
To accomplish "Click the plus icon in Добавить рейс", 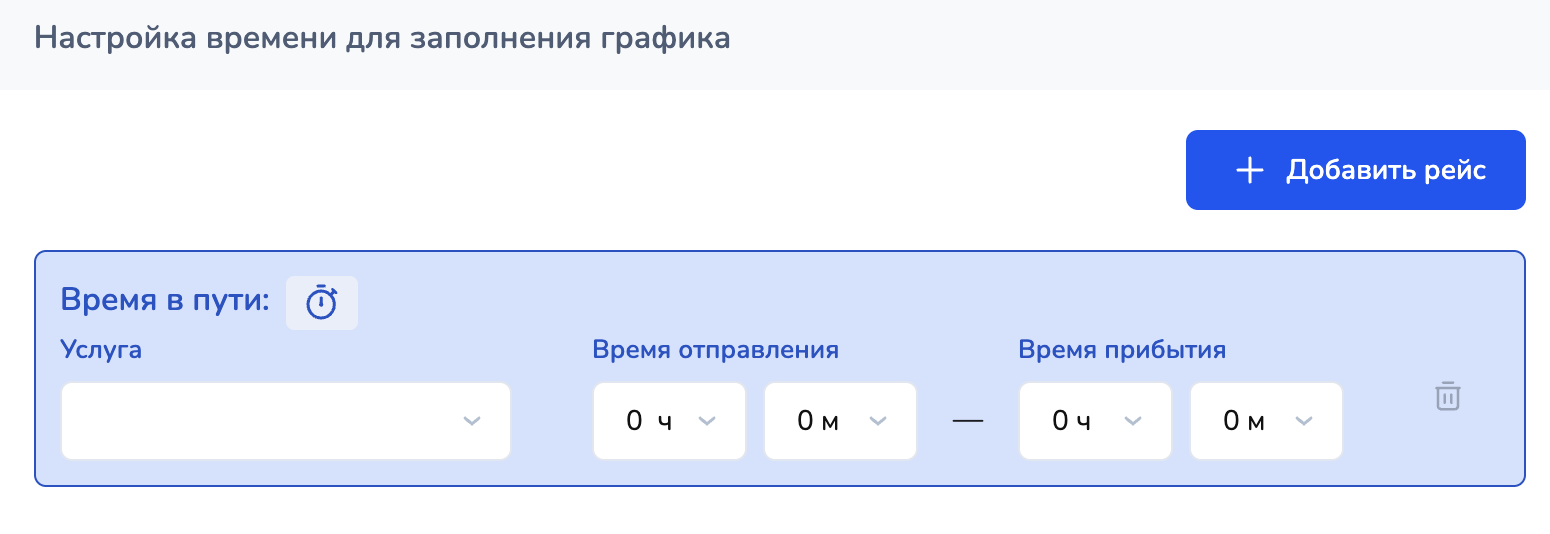I will [x=1249, y=170].
